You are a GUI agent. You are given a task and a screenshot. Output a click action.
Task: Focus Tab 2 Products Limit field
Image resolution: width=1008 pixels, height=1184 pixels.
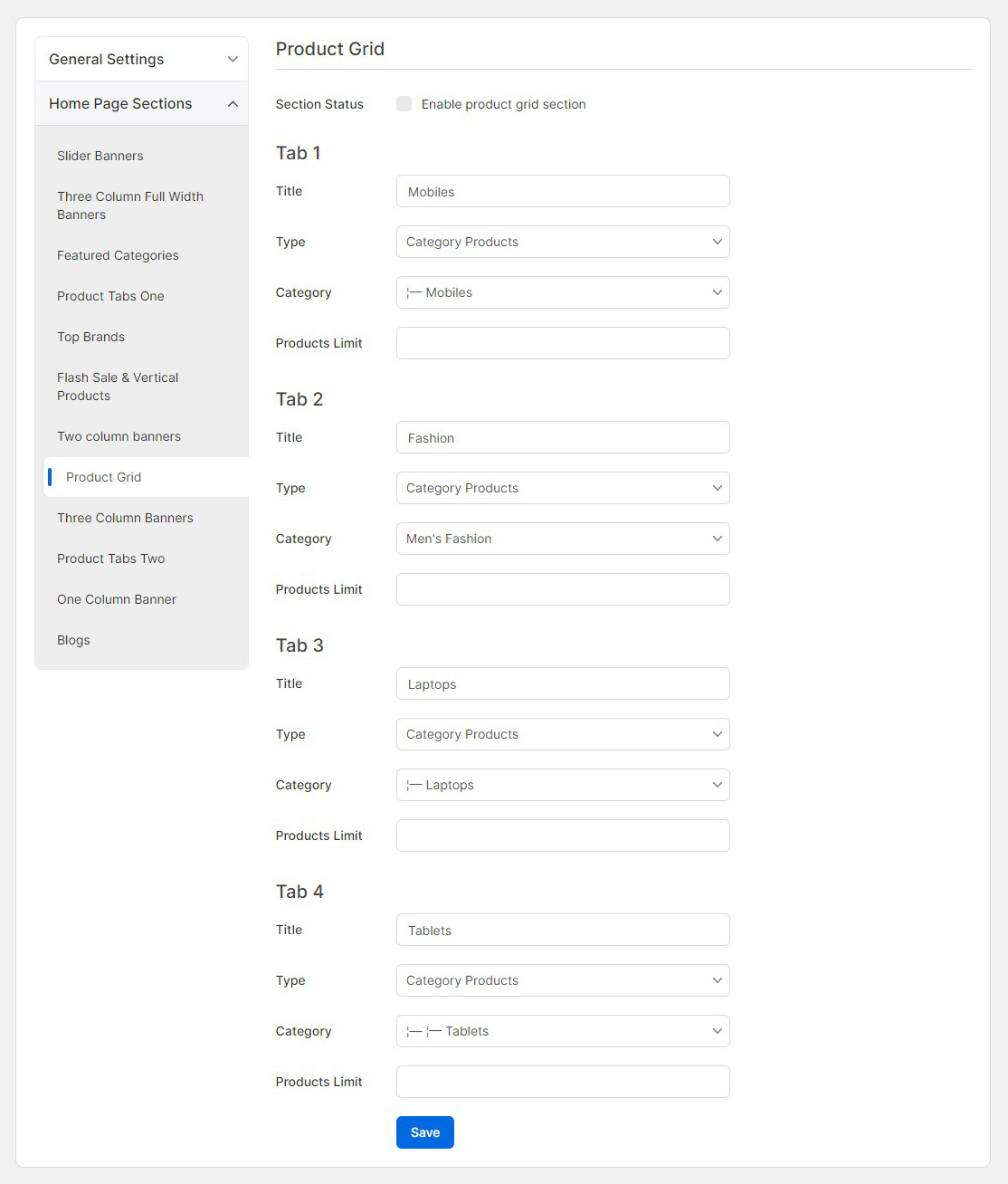point(562,589)
